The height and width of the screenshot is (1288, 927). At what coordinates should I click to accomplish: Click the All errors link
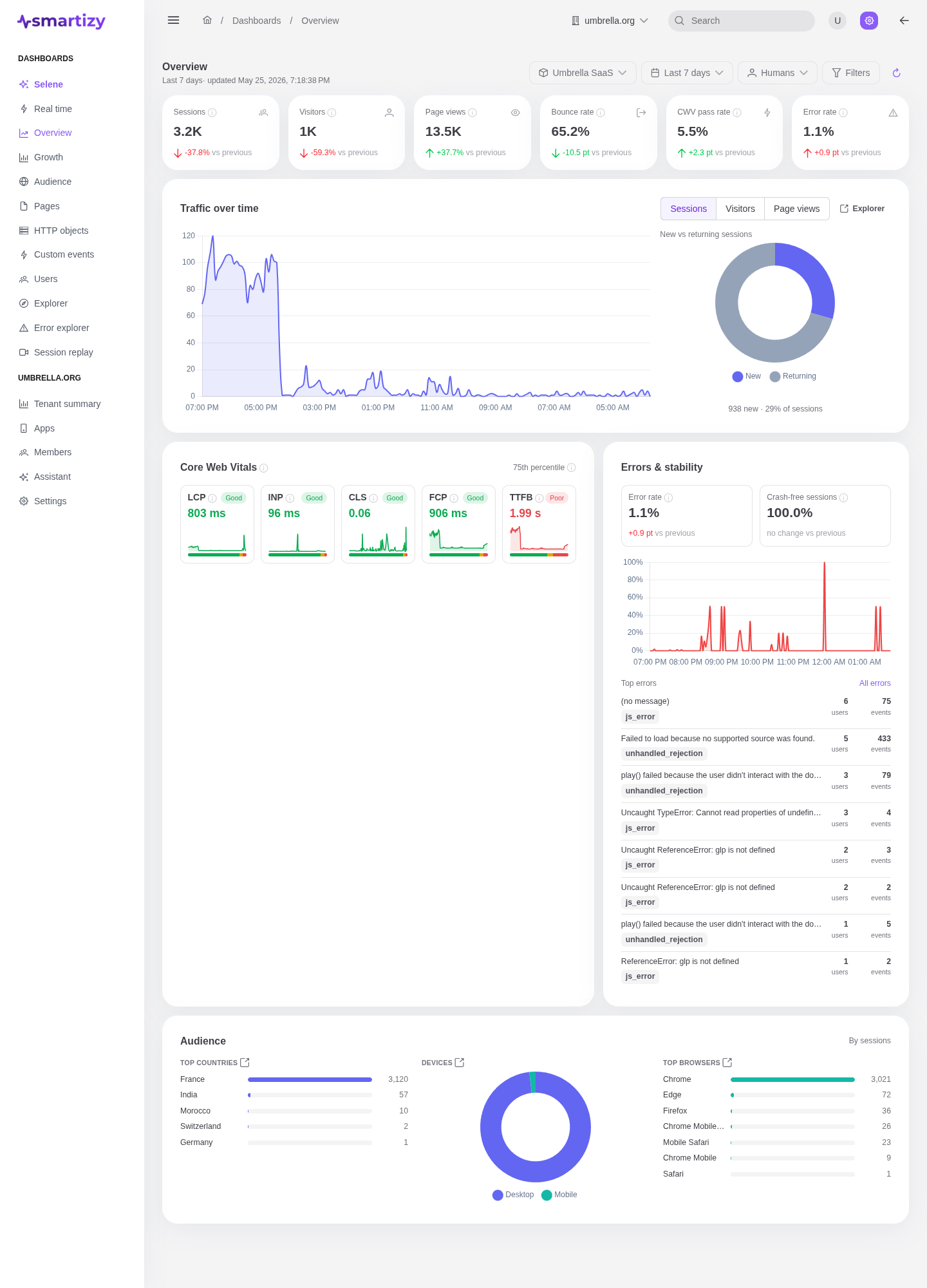875,683
